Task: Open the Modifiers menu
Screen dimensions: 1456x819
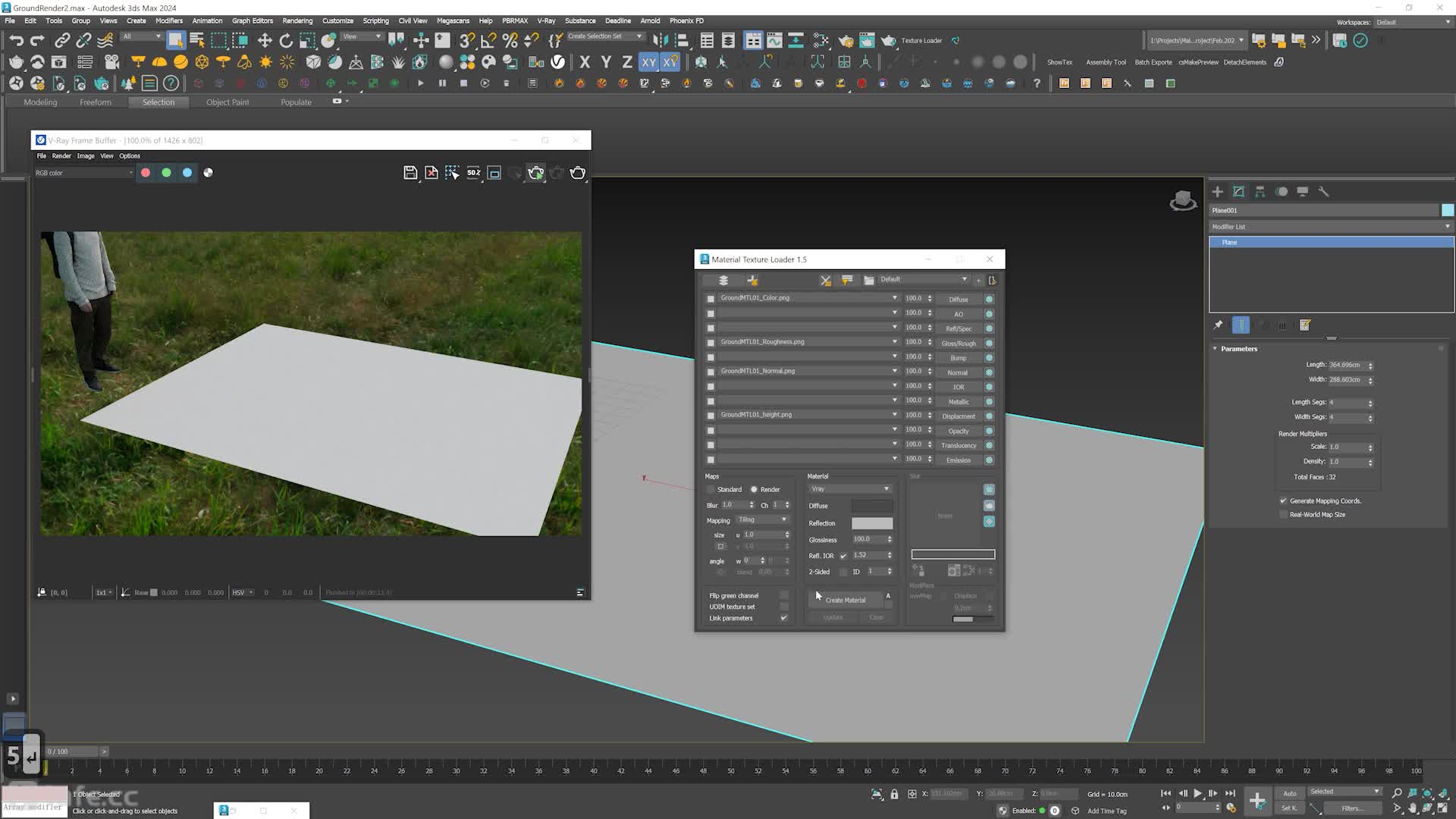Action: [169, 20]
